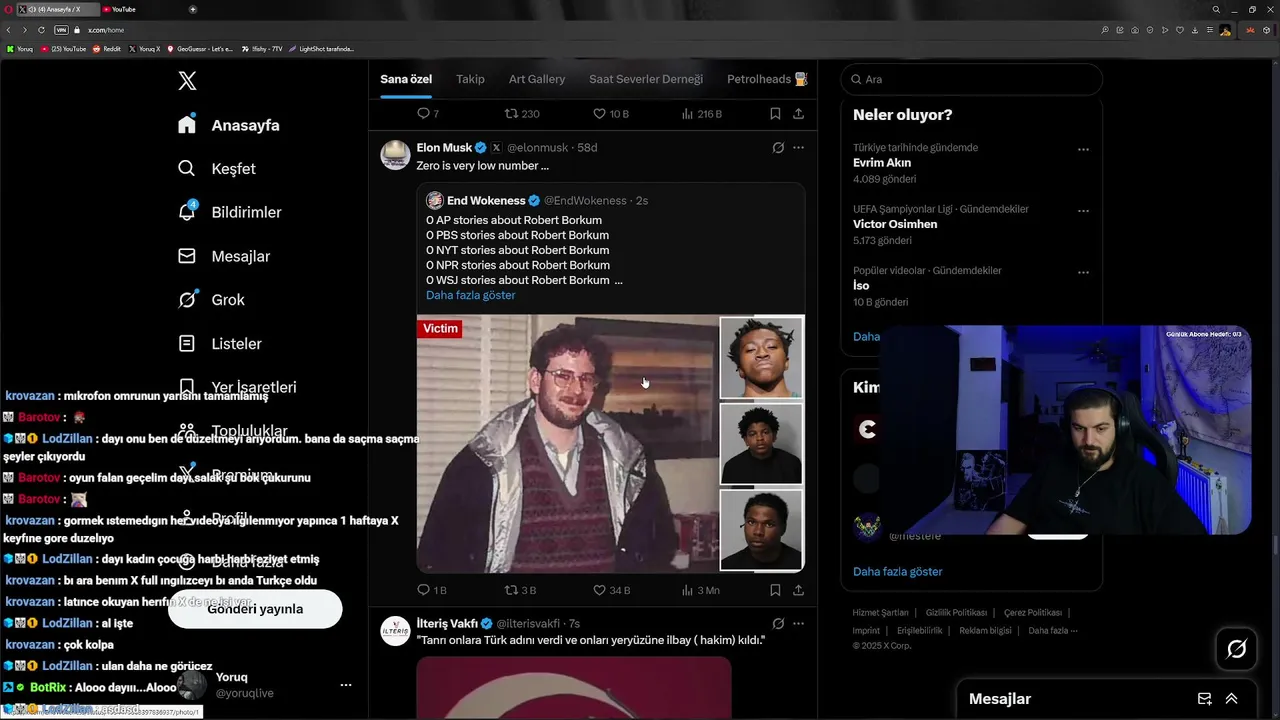Open Gizlilik Politikası footer link
1280x720 pixels.
tap(956, 613)
